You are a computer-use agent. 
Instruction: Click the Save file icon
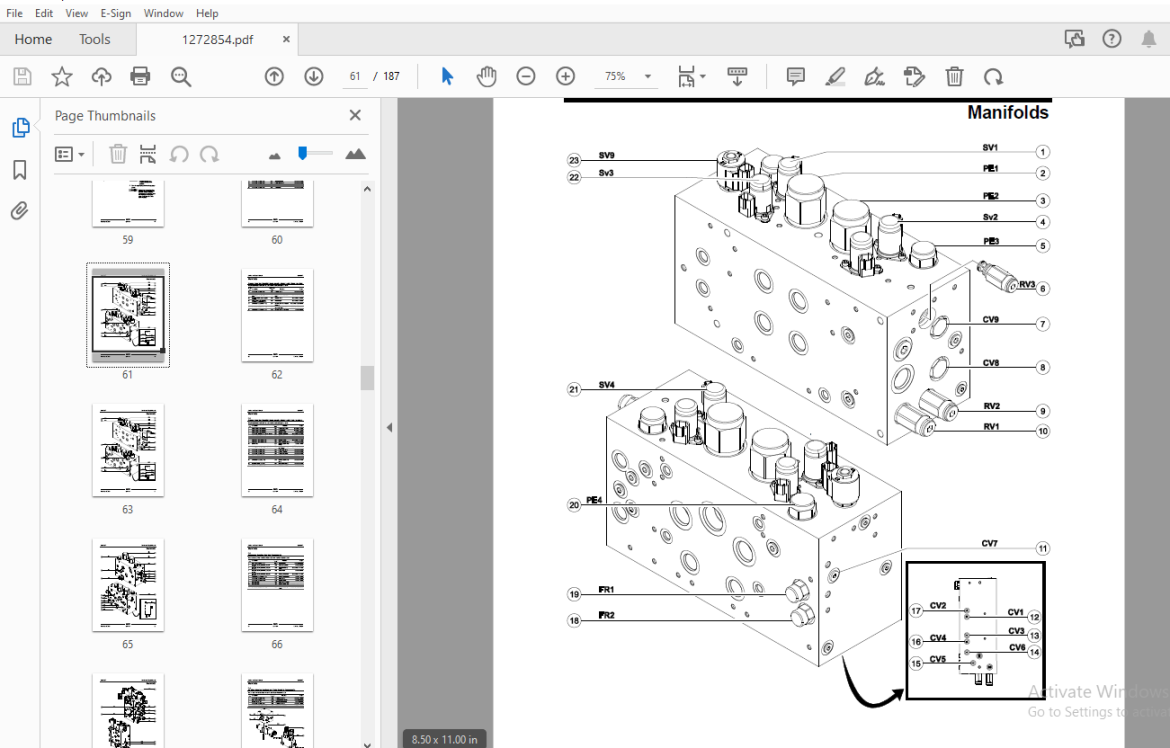click(x=22, y=76)
